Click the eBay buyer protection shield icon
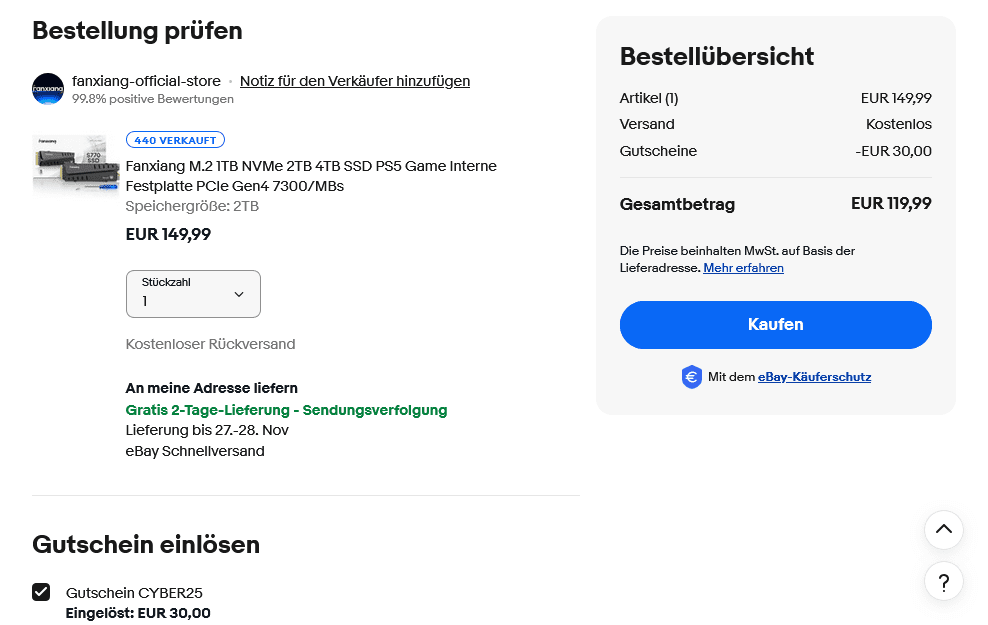Viewport: 988px width, 625px height. click(x=691, y=377)
